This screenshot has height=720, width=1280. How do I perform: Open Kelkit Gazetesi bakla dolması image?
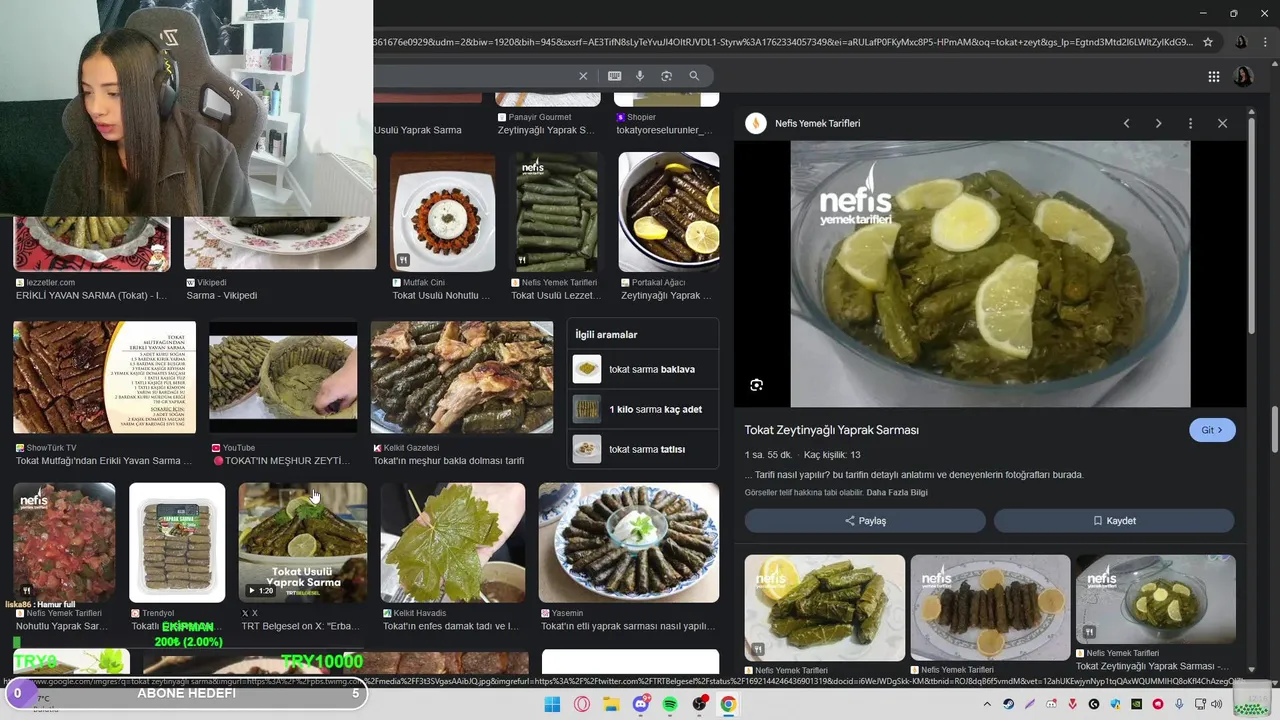(x=462, y=377)
